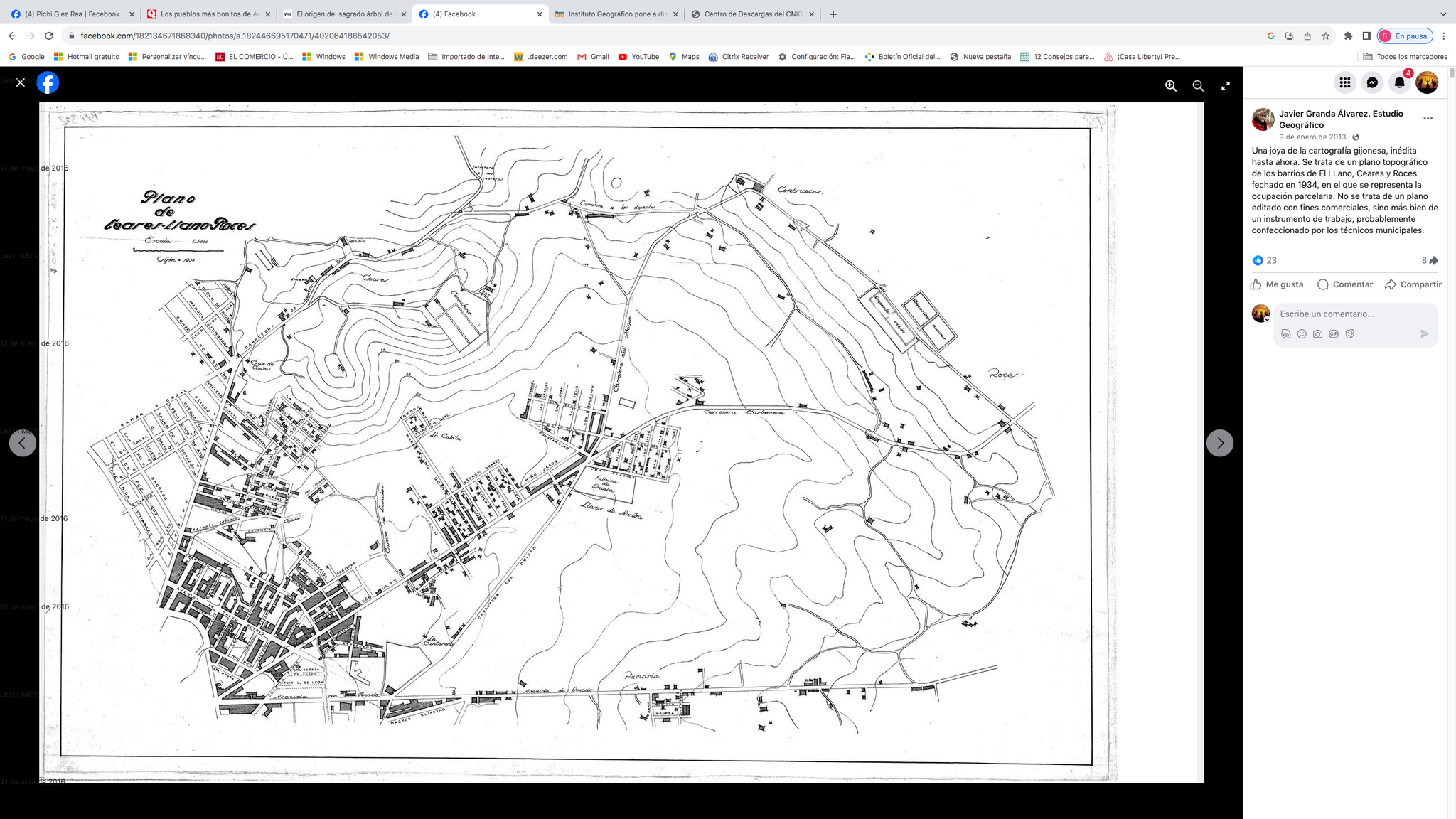Add a sticker to the comment
The width and height of the screenshot is (1456, 819).
[x=1350, y=334]
